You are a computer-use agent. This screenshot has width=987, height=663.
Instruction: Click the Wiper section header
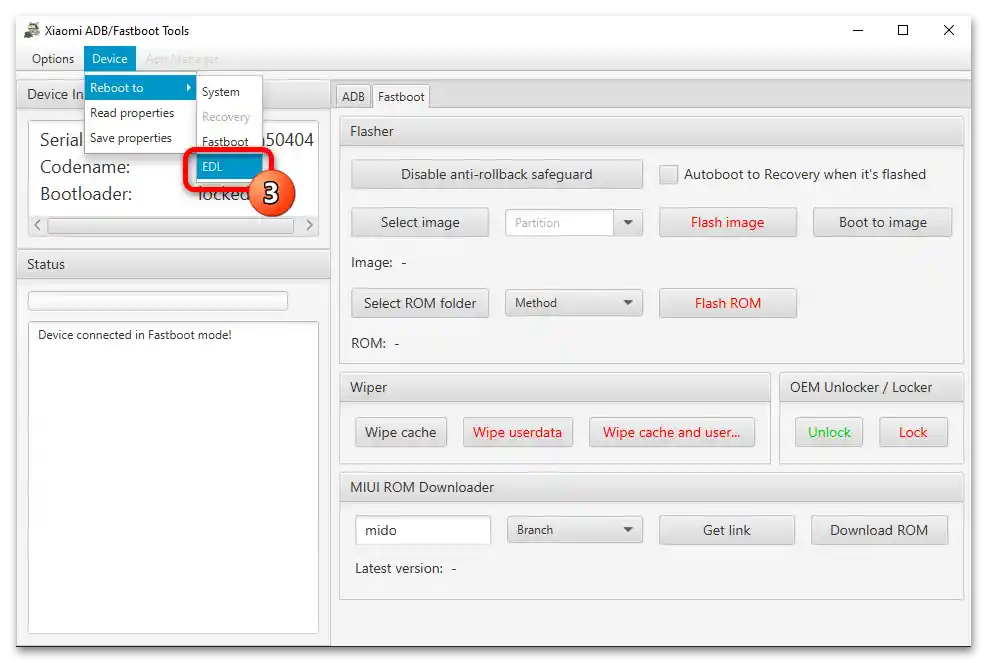point(555,387)
